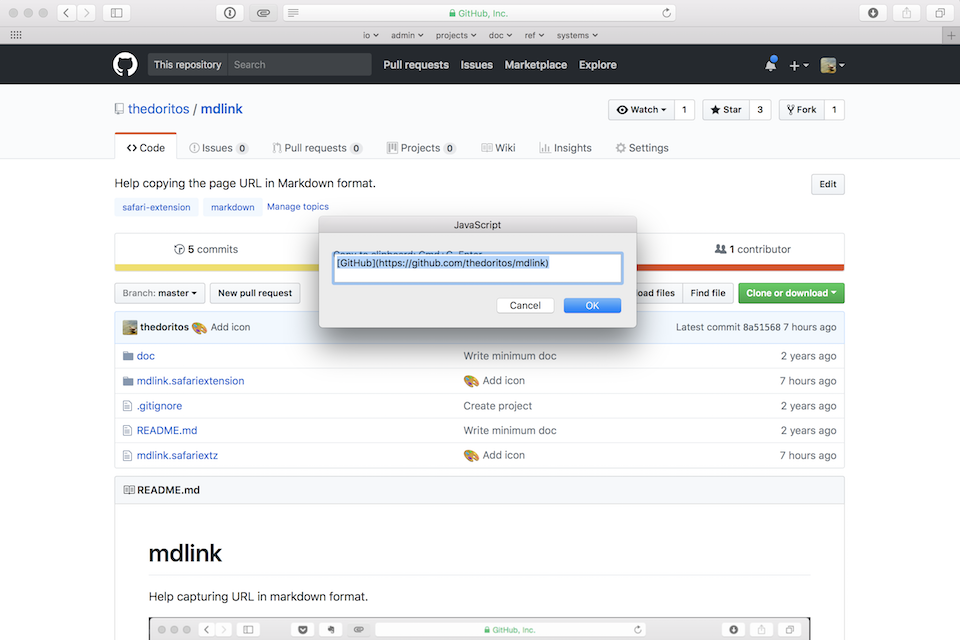The height and width of the screenshot is (640, 960).
Task: Click Manage topics link
Action: pyautogui.click(x=298, y=207)
